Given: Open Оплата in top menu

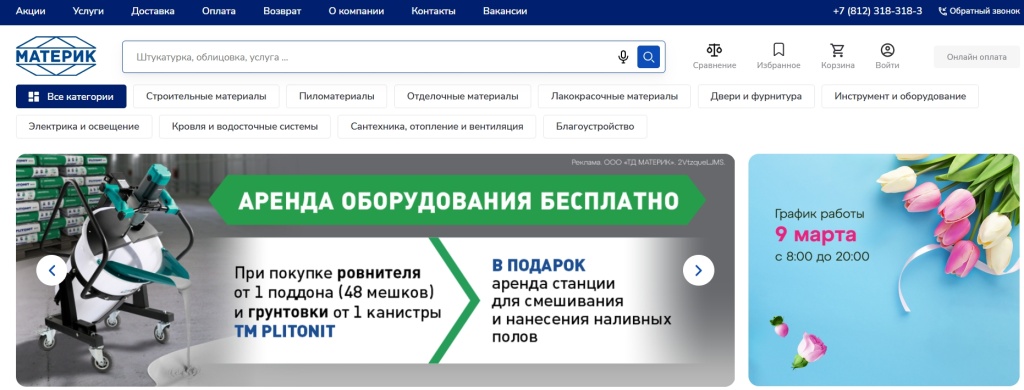Looking at the screenshot, I should [x=219, y=11].
